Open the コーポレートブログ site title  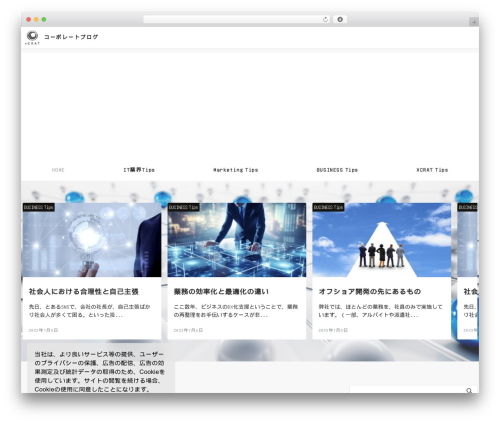click(x=71, y=37)
